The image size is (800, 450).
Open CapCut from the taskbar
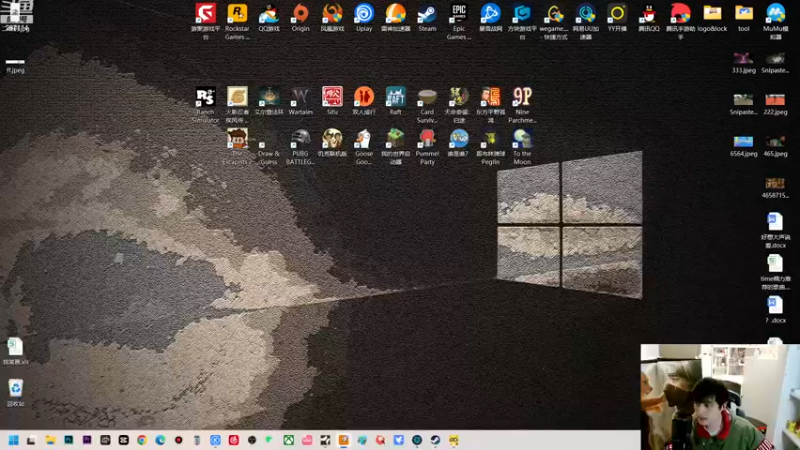tap(123, 440)
